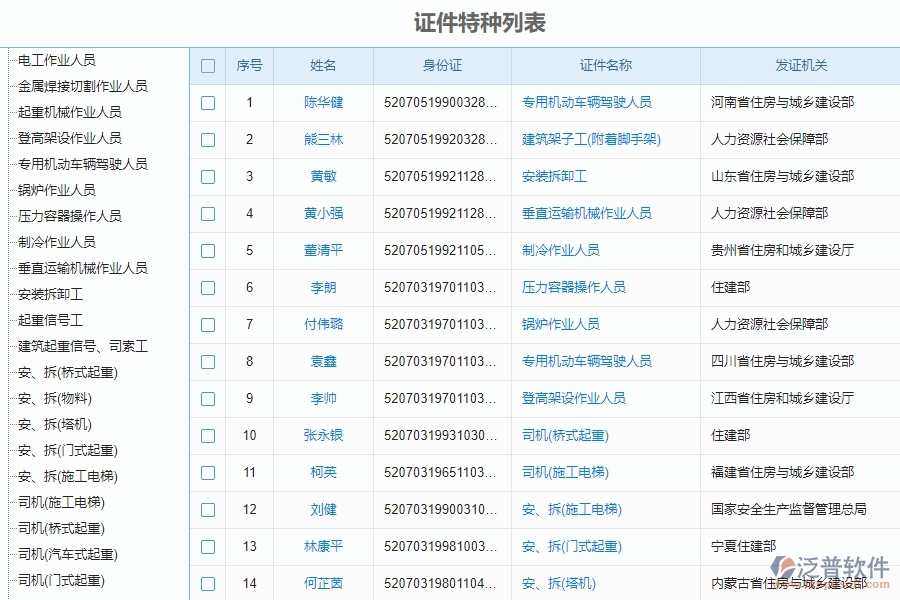
Task: Check the checkbox for row 1 陈华健
Action: [207, 103]
